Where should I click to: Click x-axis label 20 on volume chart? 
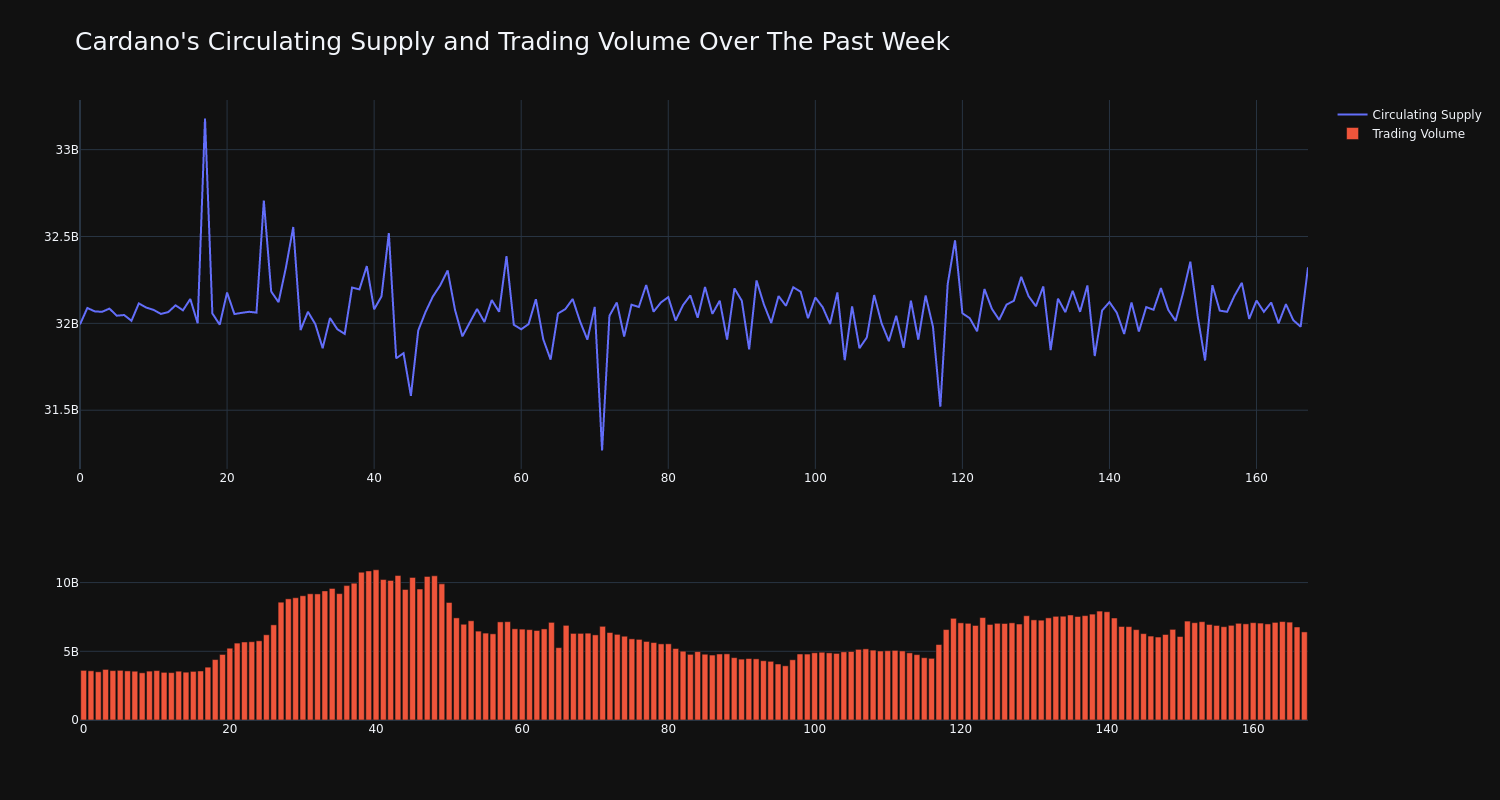[x=230, y=729]
